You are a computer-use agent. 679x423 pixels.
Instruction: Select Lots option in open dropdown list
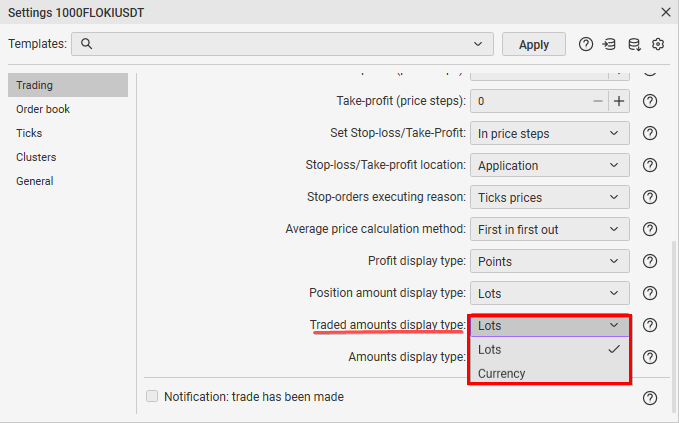pyautogui.click(x=550, y=349)
